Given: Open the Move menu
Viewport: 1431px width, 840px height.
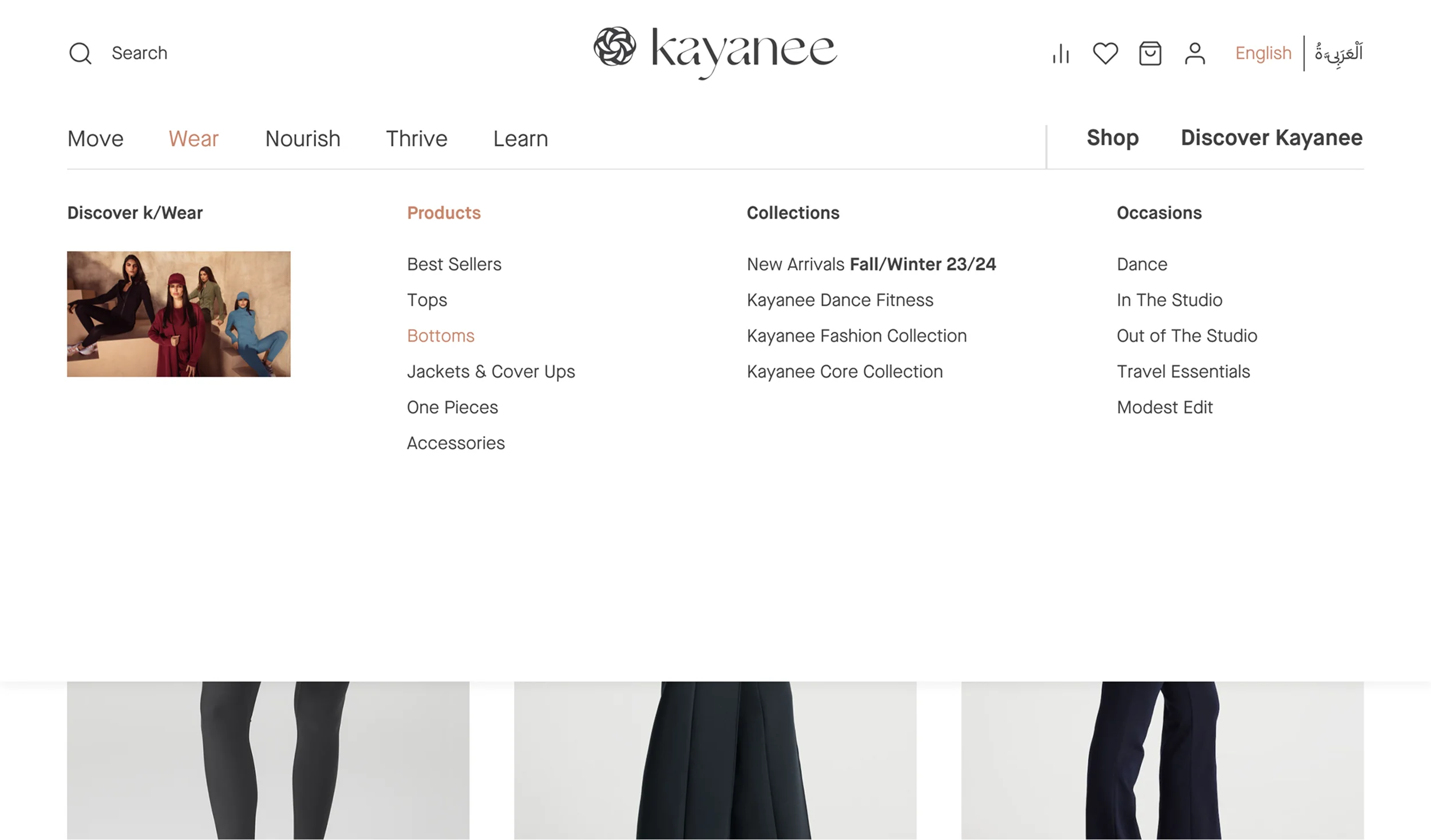Looking at the screenshot, I should coord(96,139).
